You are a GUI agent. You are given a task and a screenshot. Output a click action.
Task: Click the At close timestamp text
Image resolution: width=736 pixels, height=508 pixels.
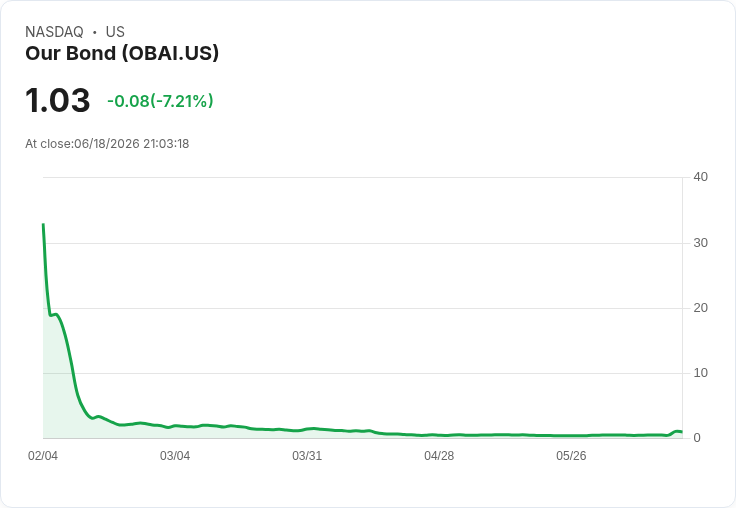click(107, 144)
